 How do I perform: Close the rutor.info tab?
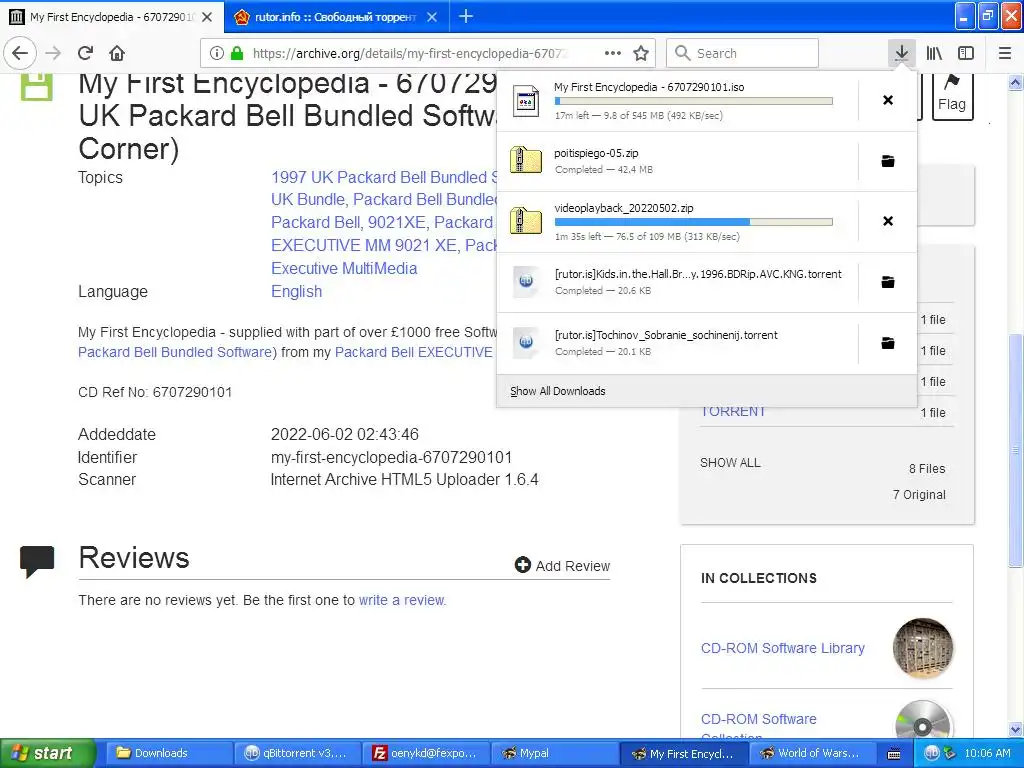point(432,17)
